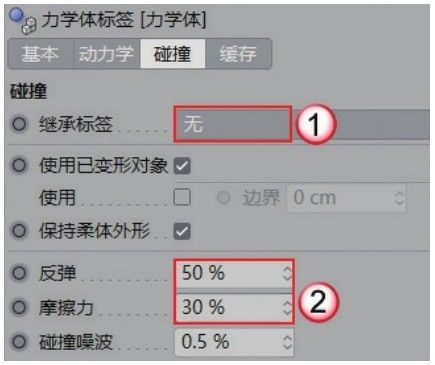Click the 反弹 50 % spinner arrows

click(x=287, y=273)
